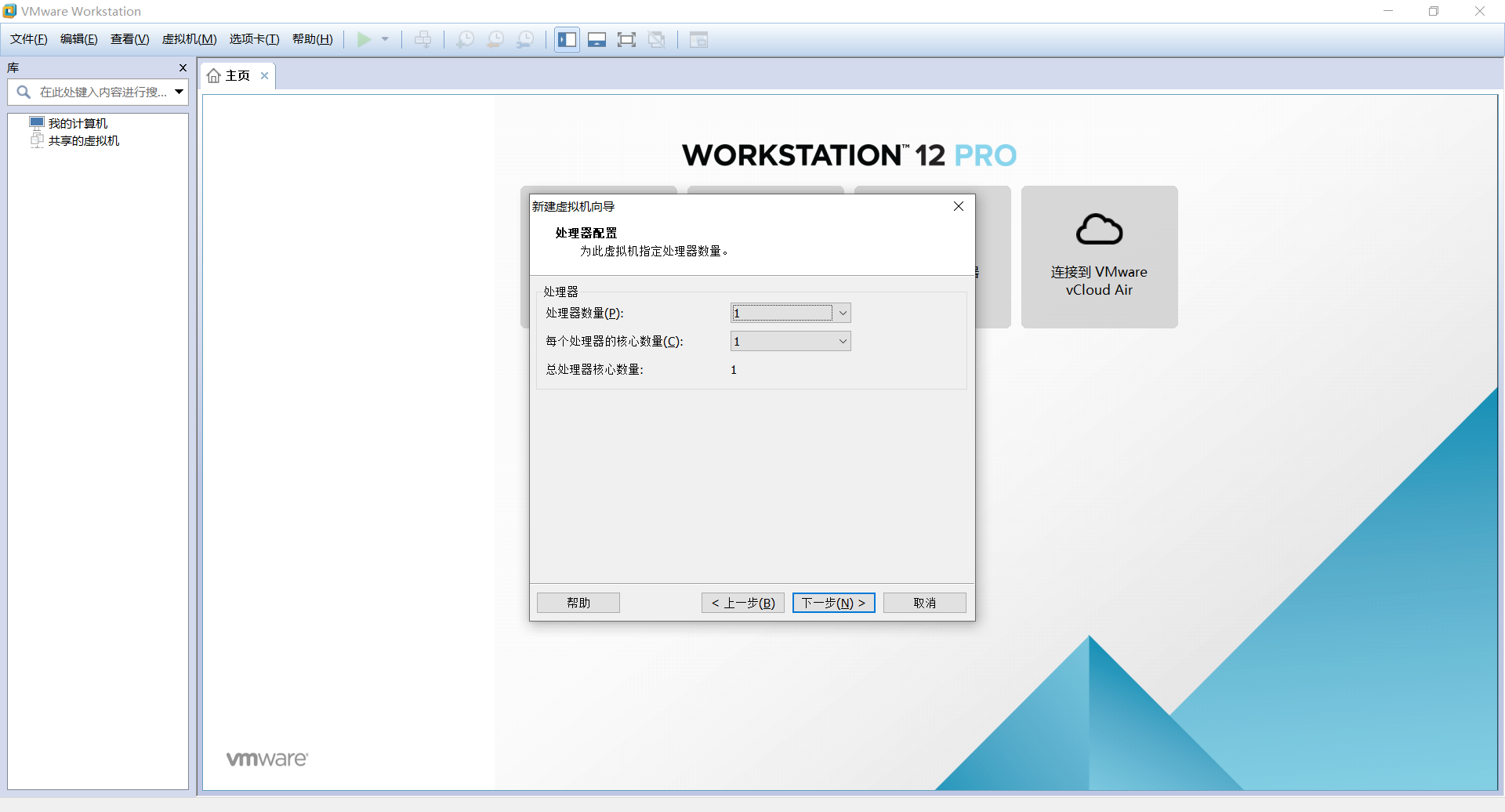Click the revert to snapshot icon
Image resolution: width=1505 pixels, height=812 pixels.
[495, 39]
